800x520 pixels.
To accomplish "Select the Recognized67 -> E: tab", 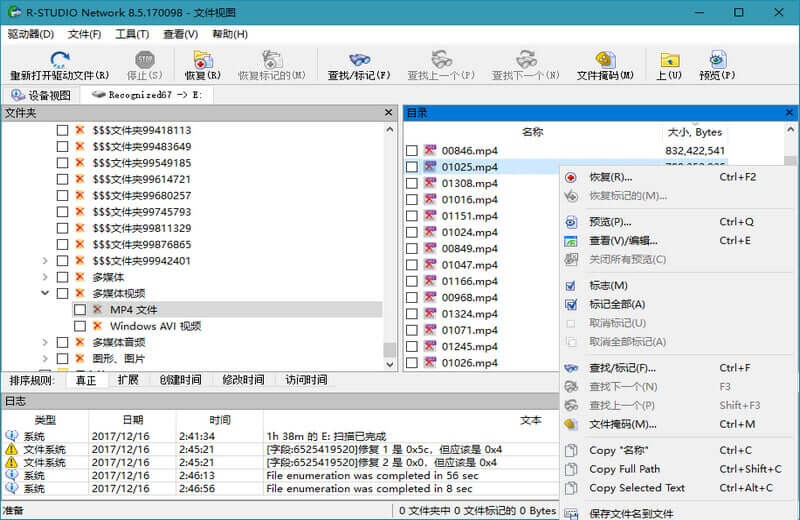I will pyautogui.click(x=147, y=95).
